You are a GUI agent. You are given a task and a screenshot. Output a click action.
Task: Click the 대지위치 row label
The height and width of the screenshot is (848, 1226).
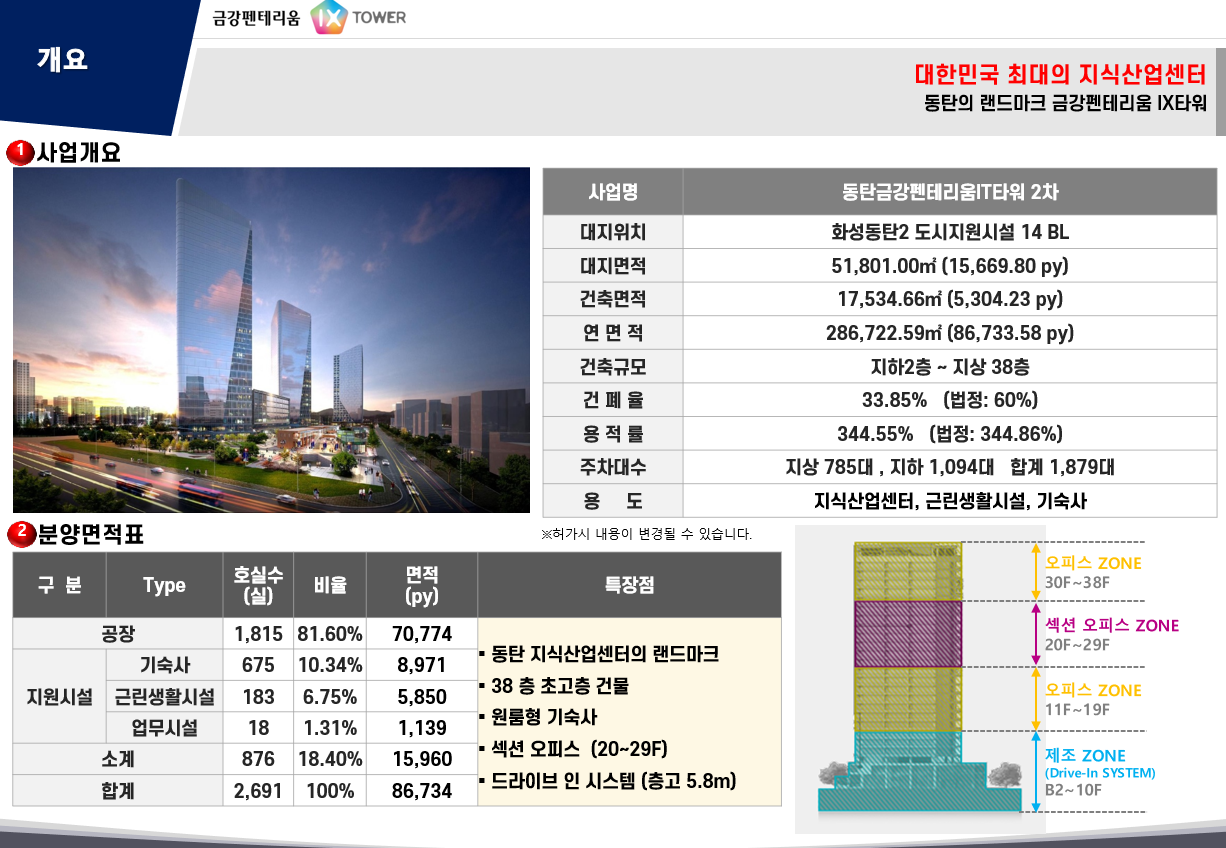tap(612, 232)
